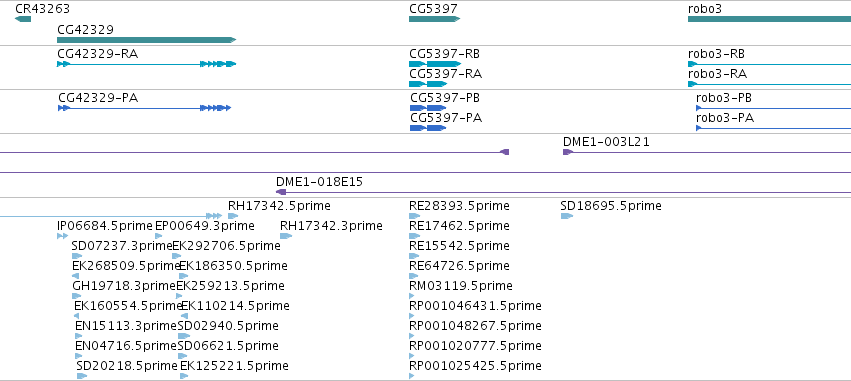Click the CG42329-RA transcript glyph
Screen dimensions: 851x381
pos(147,64)
